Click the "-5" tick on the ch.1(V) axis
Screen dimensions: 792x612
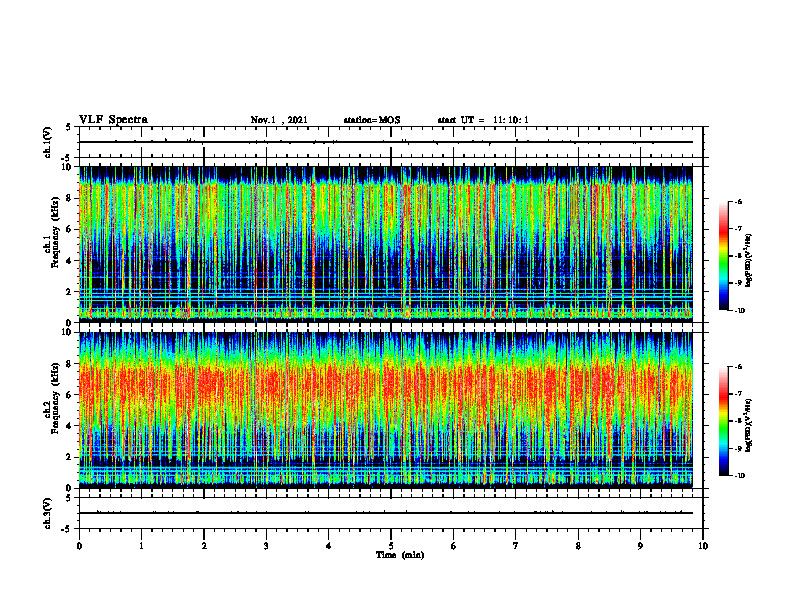coord(67,158)
